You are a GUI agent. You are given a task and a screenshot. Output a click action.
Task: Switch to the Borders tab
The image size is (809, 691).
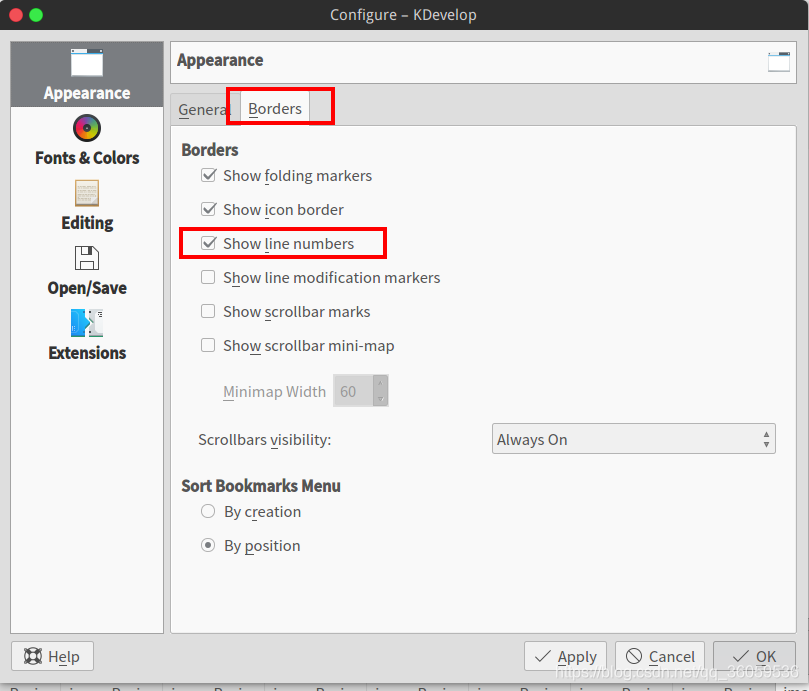(275, 109)
